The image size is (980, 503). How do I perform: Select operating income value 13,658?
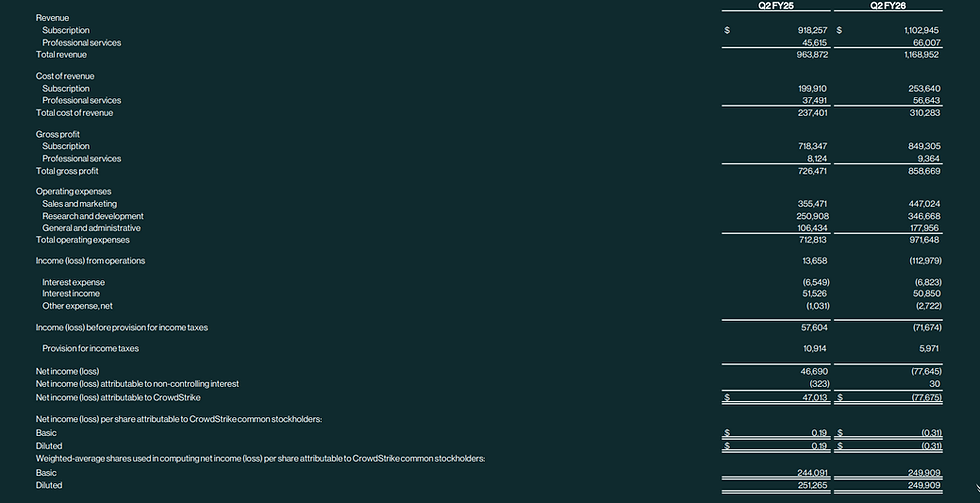(x=815, y=261)
